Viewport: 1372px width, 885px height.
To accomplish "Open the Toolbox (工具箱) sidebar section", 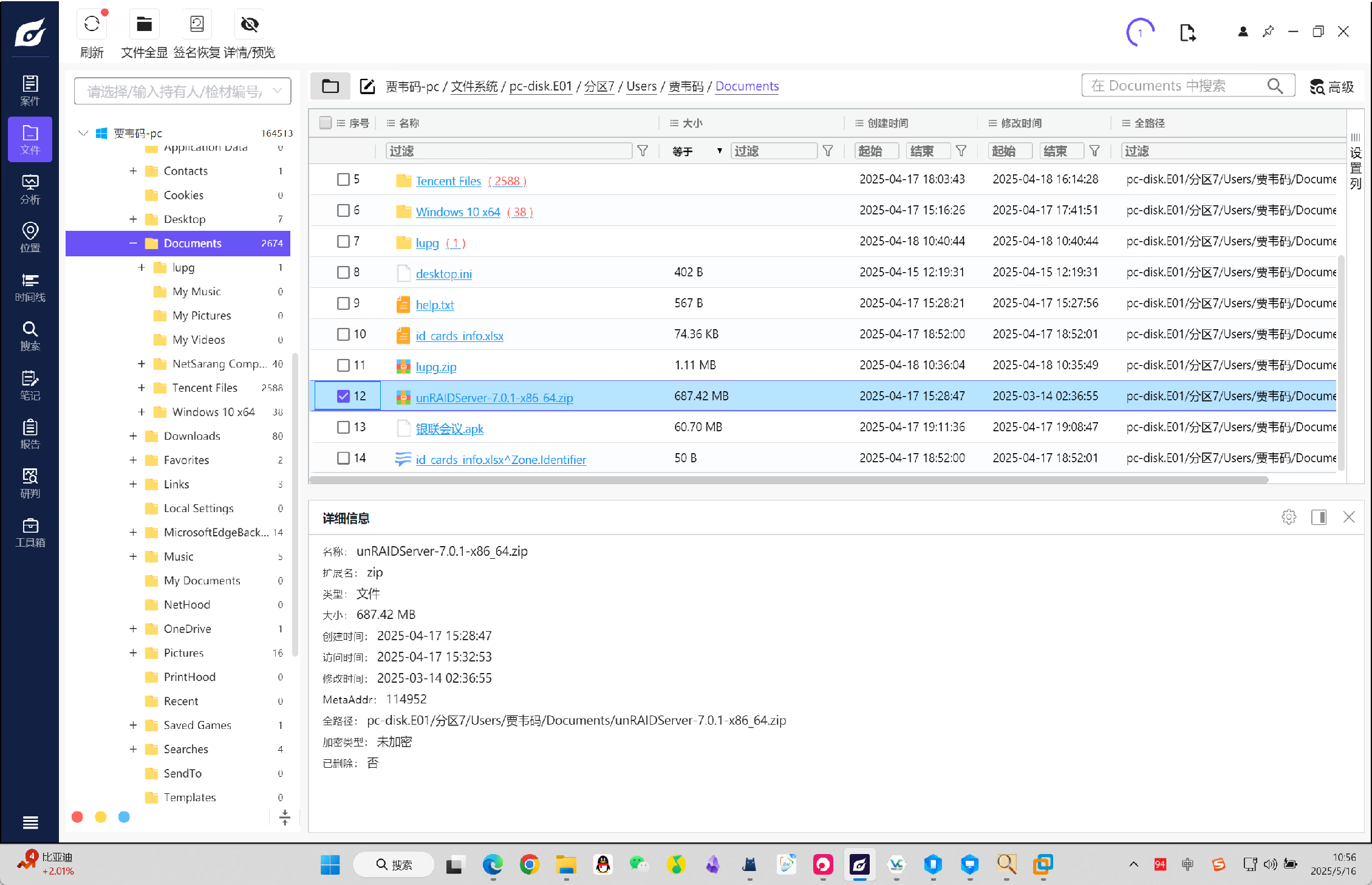I will click(30, 532).
